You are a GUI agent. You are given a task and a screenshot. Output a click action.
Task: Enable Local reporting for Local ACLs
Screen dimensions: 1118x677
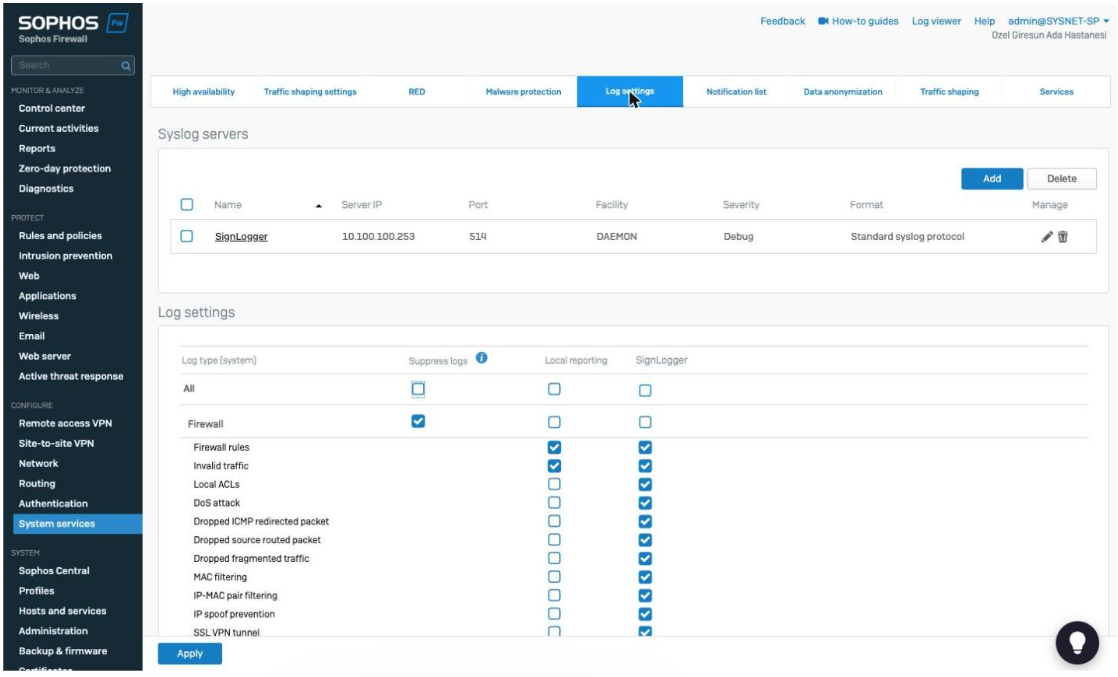coord(554,484)
